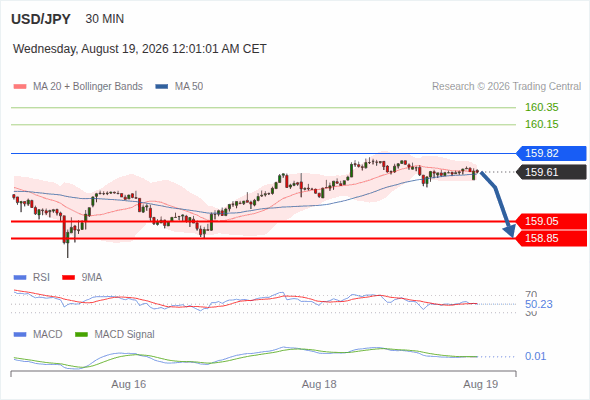Viewport: 590px width, 400px height.
Task: Click the 30 MIN timeframe label
Action: [x=105, y=19]
